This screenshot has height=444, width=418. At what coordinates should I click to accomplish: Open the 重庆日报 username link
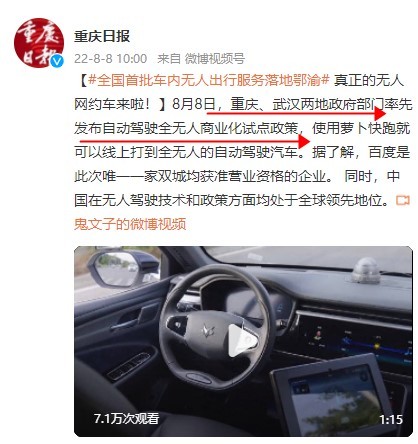[102, 36]
